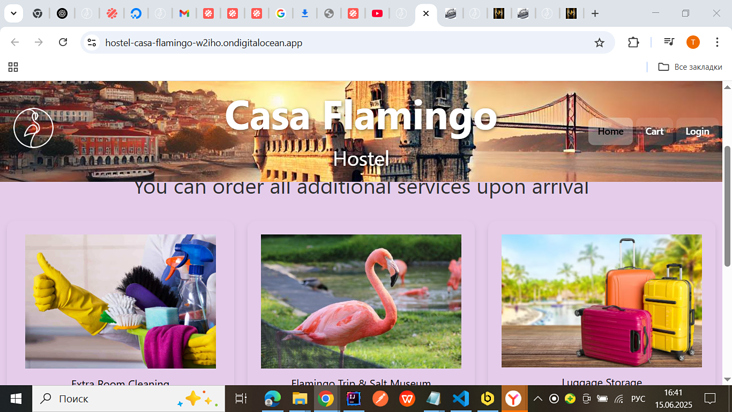
Task: Go back with the browser back arrow
Action: point(15,42)
